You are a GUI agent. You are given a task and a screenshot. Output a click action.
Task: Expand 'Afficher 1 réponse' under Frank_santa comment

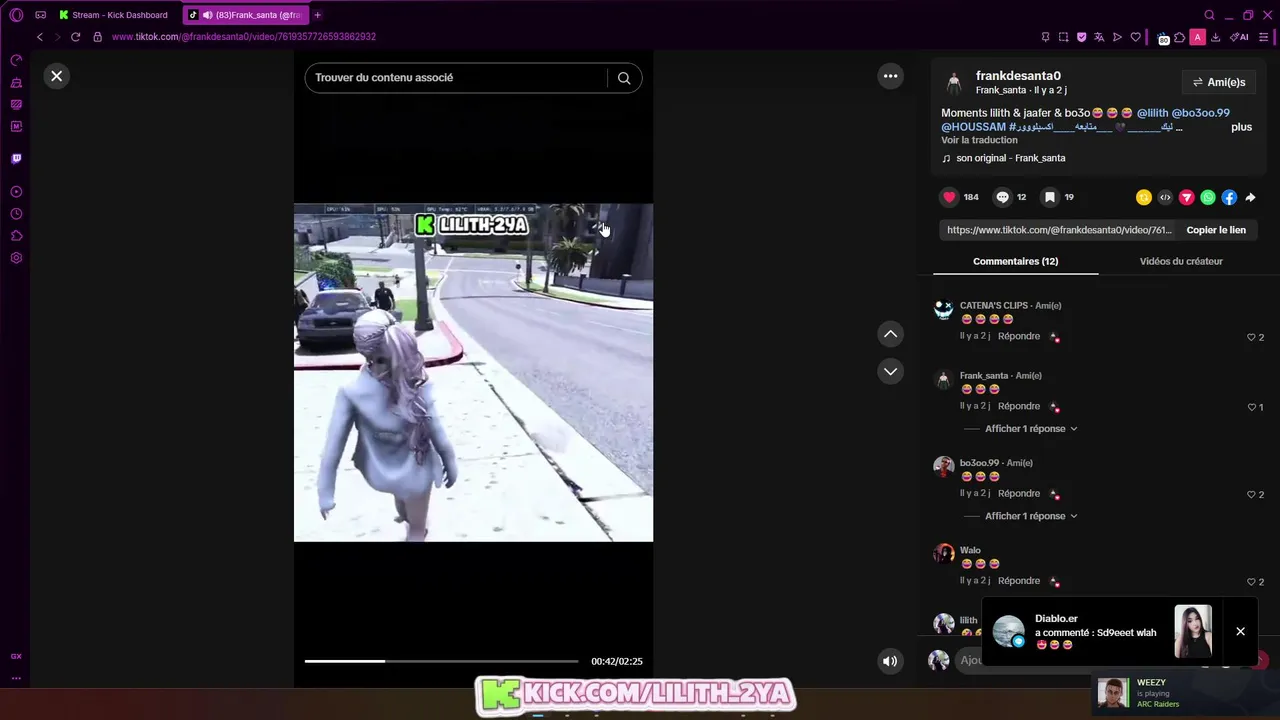(1031, 429)
